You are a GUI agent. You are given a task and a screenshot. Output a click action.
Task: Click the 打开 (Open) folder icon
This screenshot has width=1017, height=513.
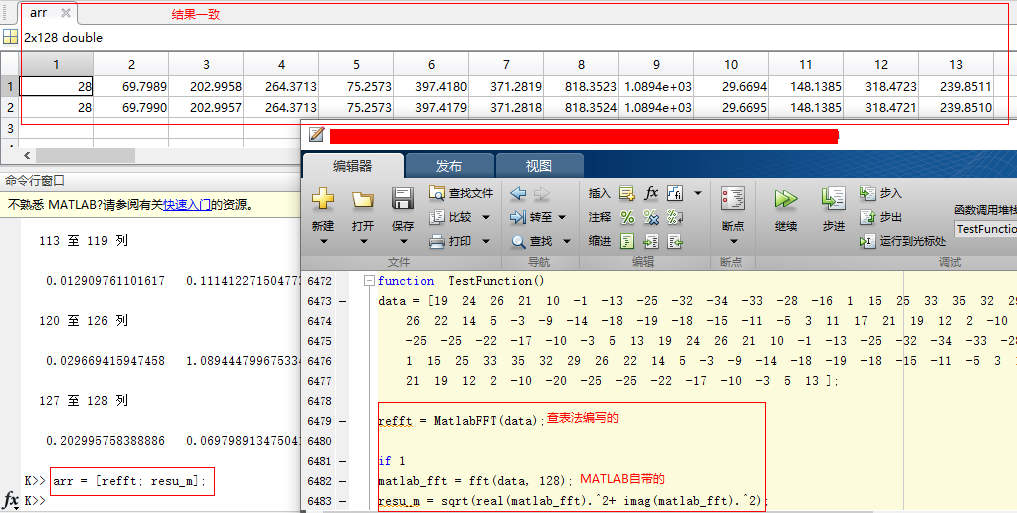pyautogui.click(x=363, y=199)
